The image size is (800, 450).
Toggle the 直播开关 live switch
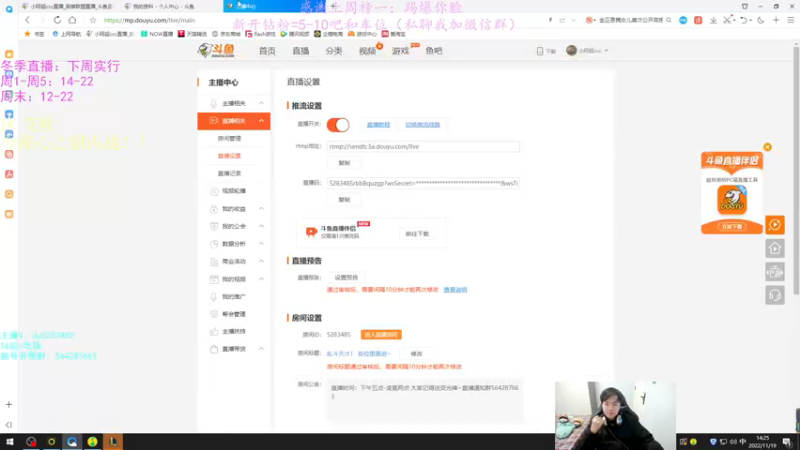tap(338, 124)
